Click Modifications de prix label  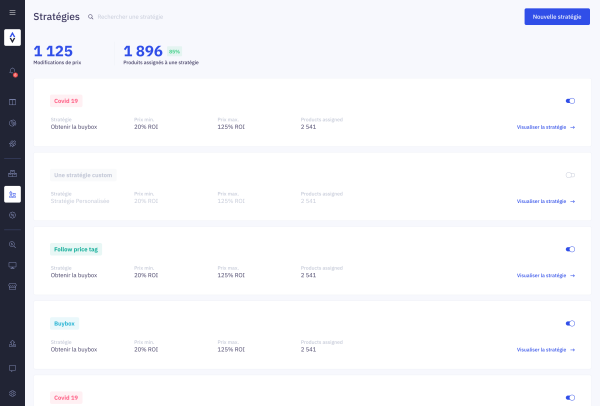[57, 62]
